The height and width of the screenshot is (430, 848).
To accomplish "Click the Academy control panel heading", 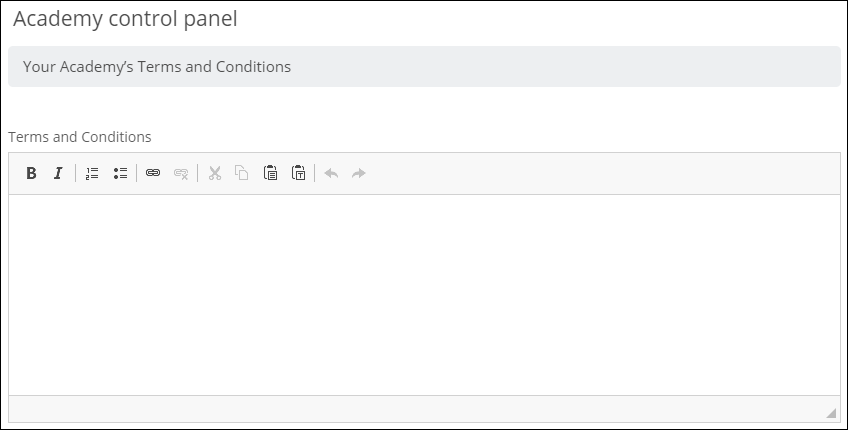I will [125, 19].
